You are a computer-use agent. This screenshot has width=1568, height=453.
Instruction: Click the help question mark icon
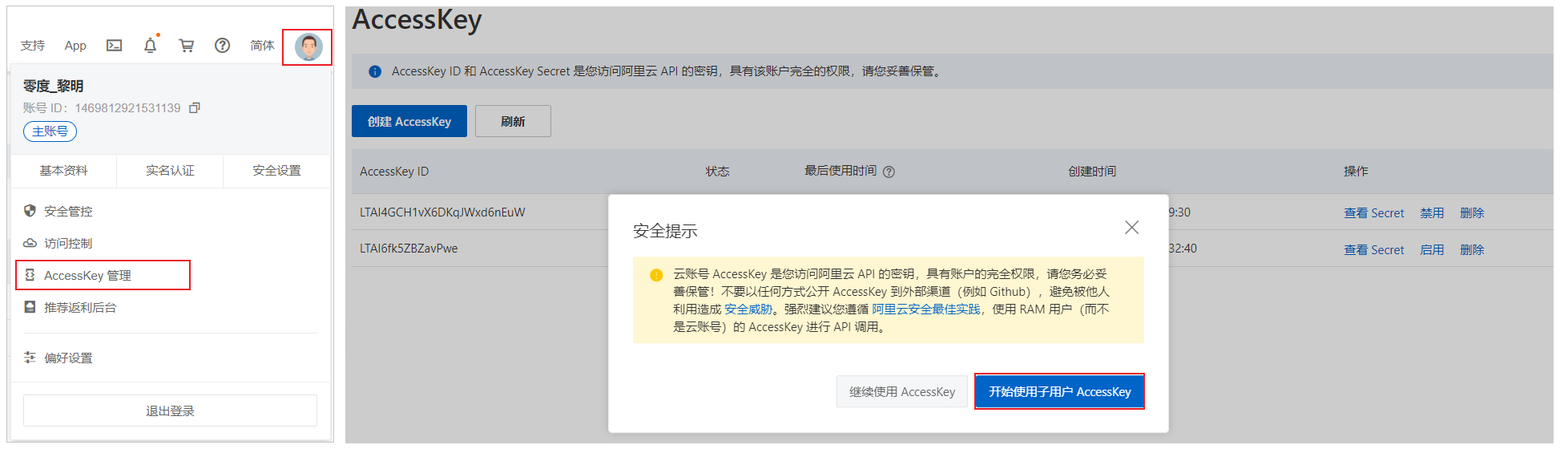(x=222, y=46)
